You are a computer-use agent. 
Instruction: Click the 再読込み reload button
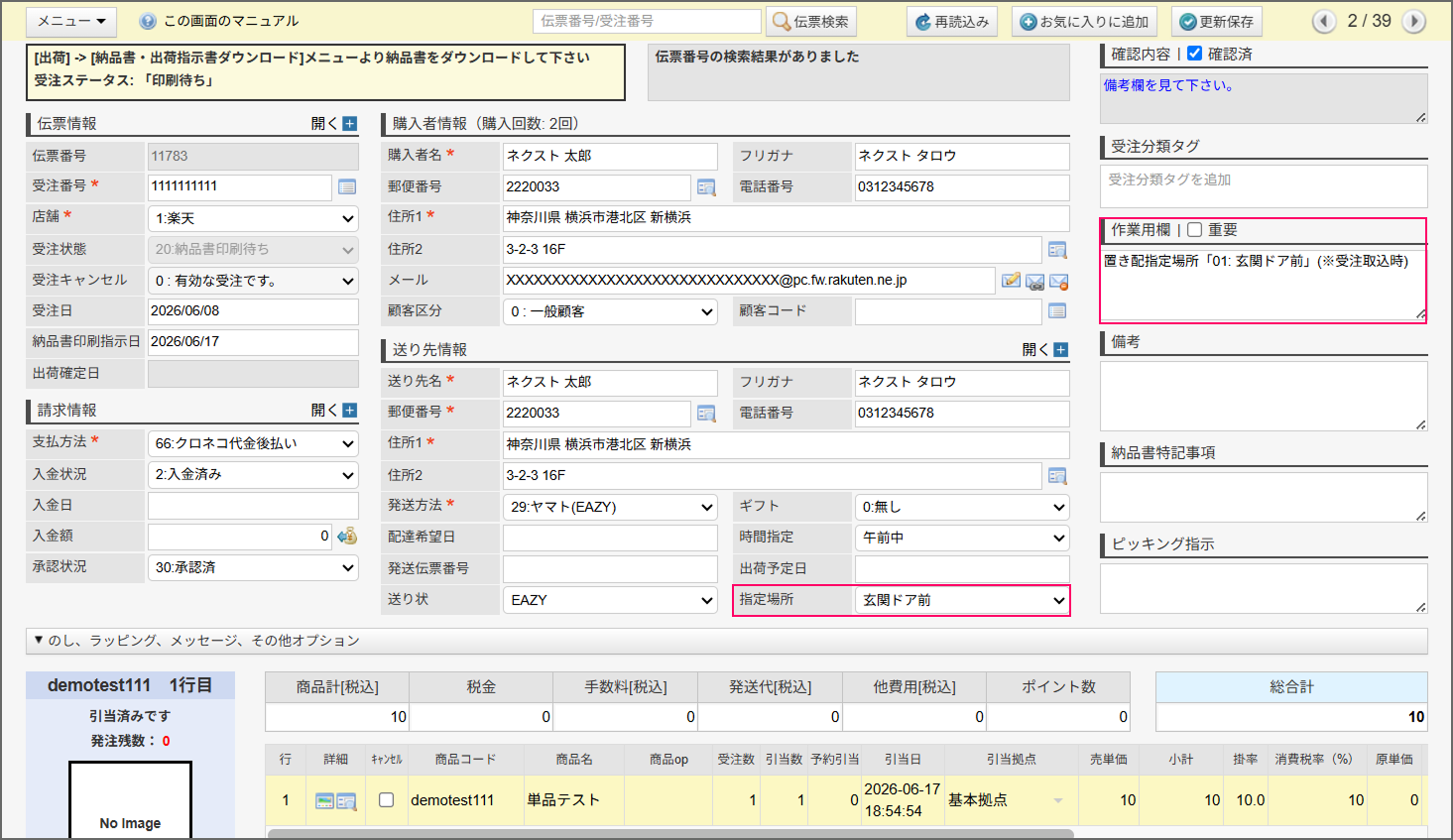[x=952, y=21]
